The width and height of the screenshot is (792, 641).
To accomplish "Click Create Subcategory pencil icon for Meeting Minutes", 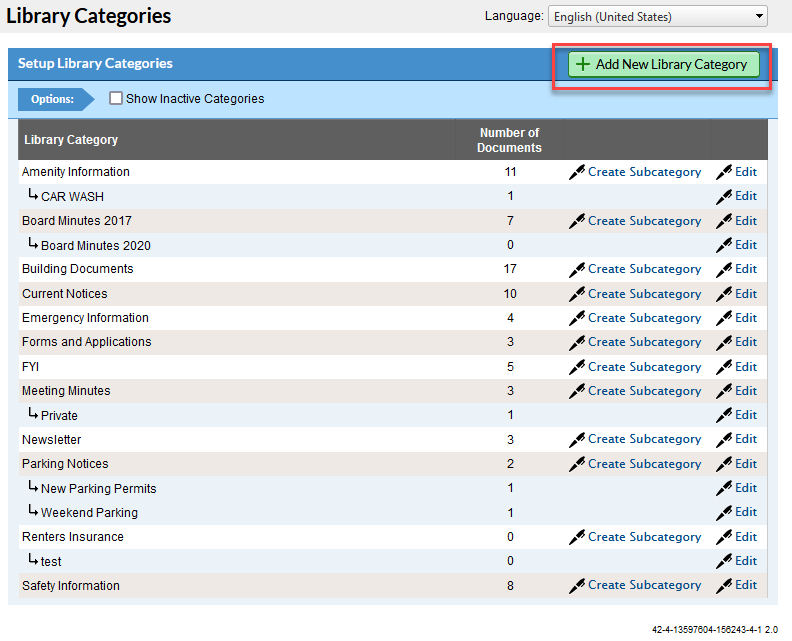I will point(577,391).
